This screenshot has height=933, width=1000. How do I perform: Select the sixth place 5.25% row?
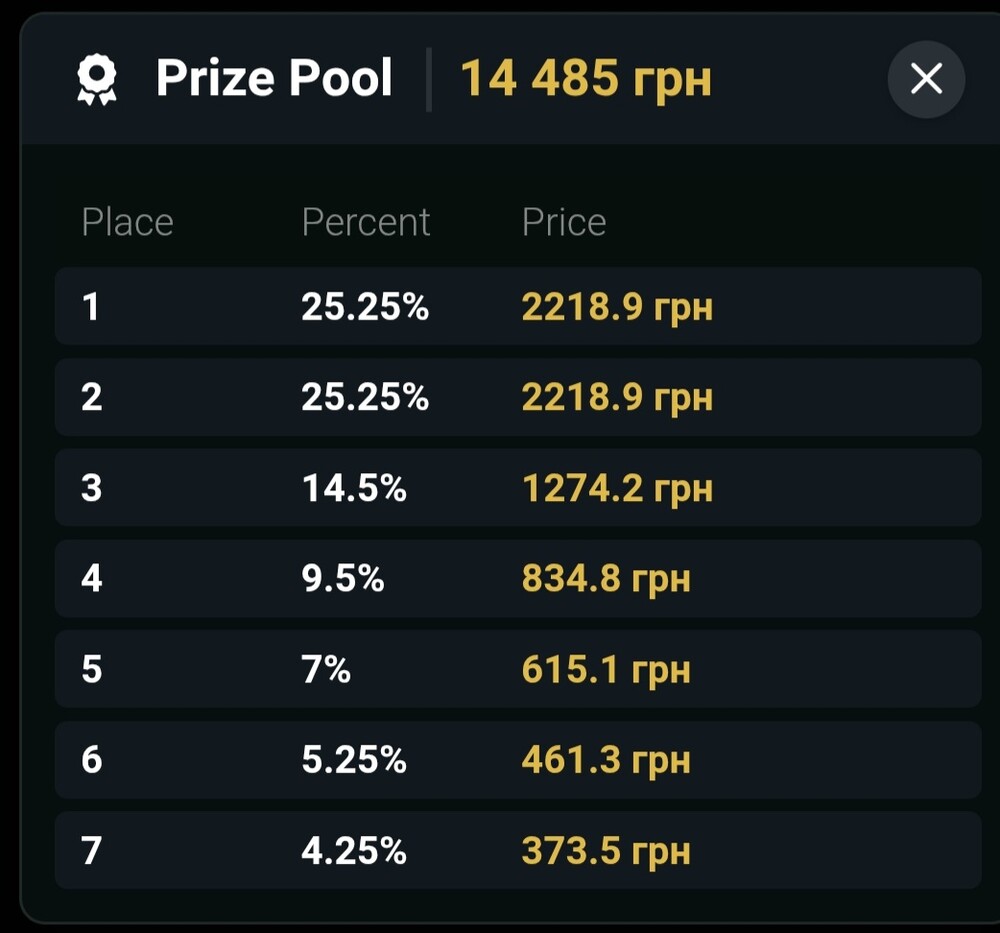click(518, 760)
